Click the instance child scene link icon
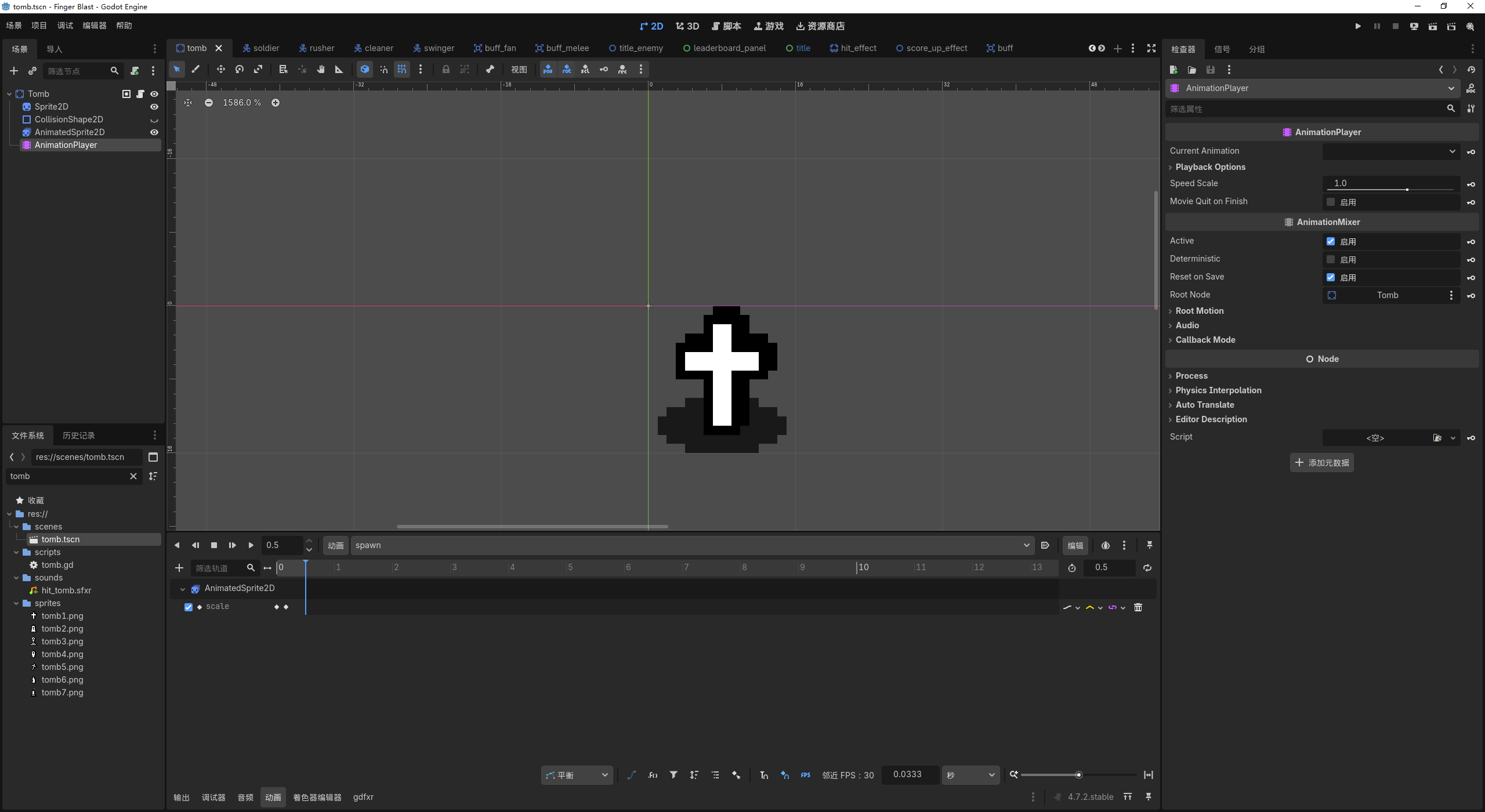Viewport: 1485px width, 812px height. [32, 71]
